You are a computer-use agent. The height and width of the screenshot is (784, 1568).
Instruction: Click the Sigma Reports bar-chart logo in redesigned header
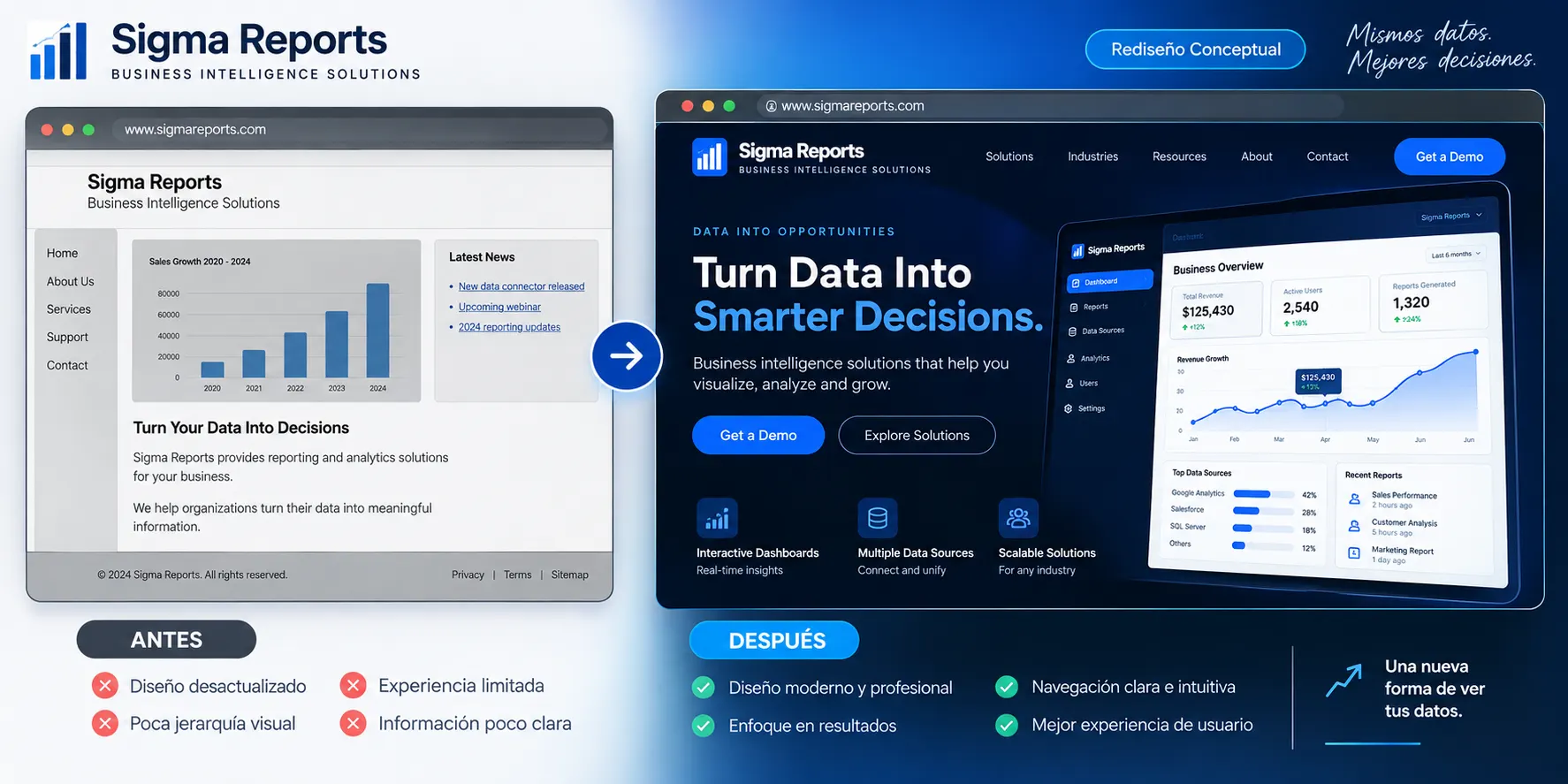[x=709, y=157]
